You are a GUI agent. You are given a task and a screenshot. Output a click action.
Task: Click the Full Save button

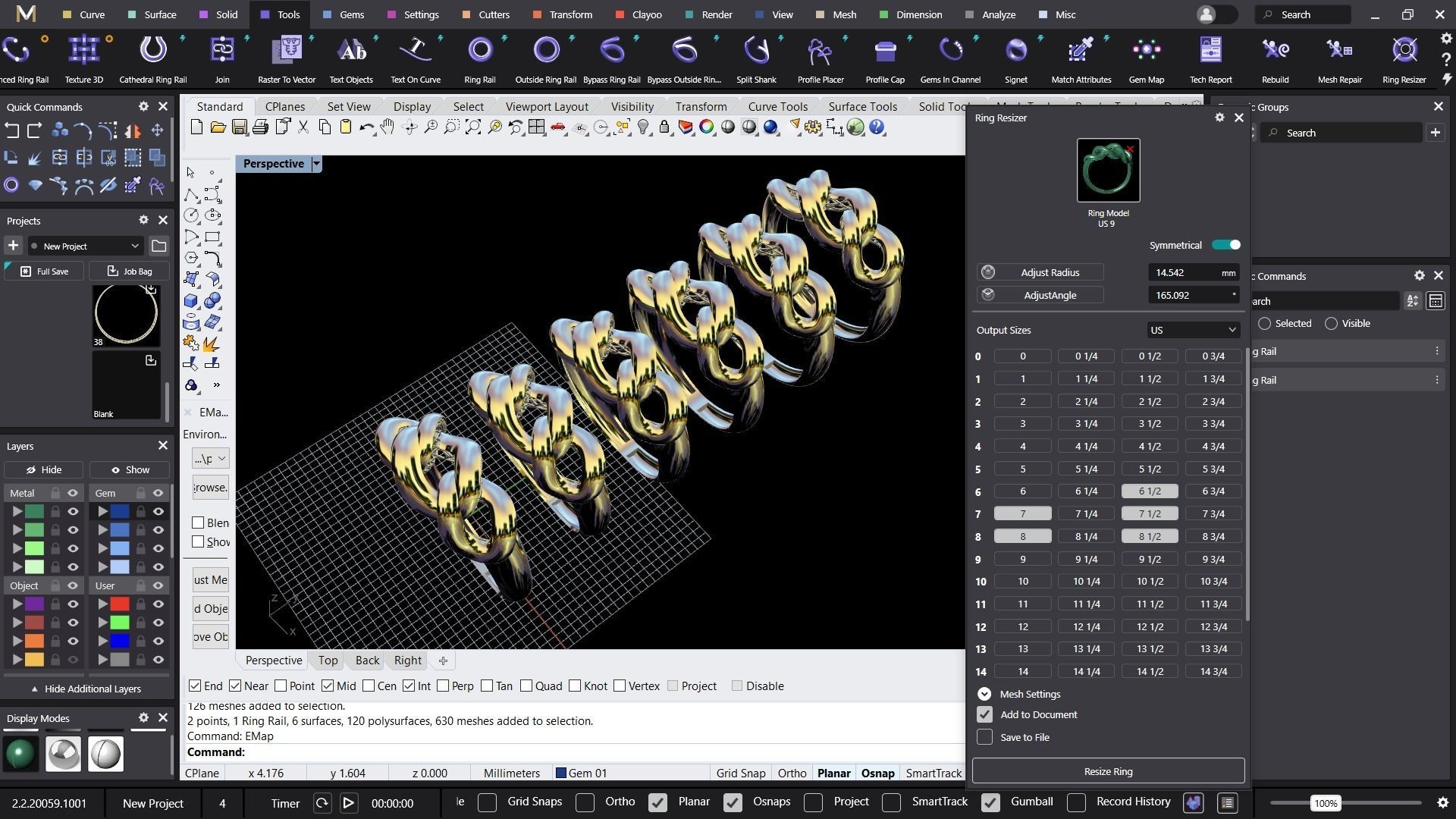tap(45, 271)
